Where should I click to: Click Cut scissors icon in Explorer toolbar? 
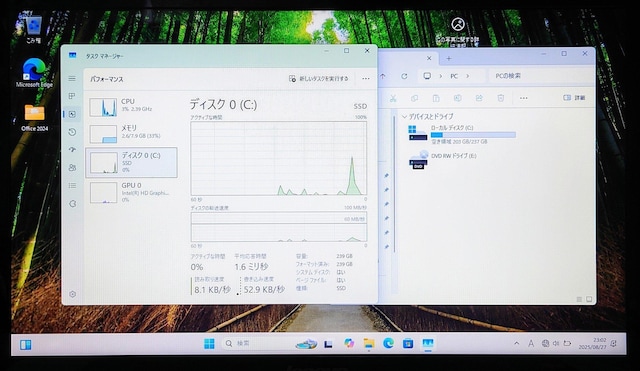click(x=393, y=98)
